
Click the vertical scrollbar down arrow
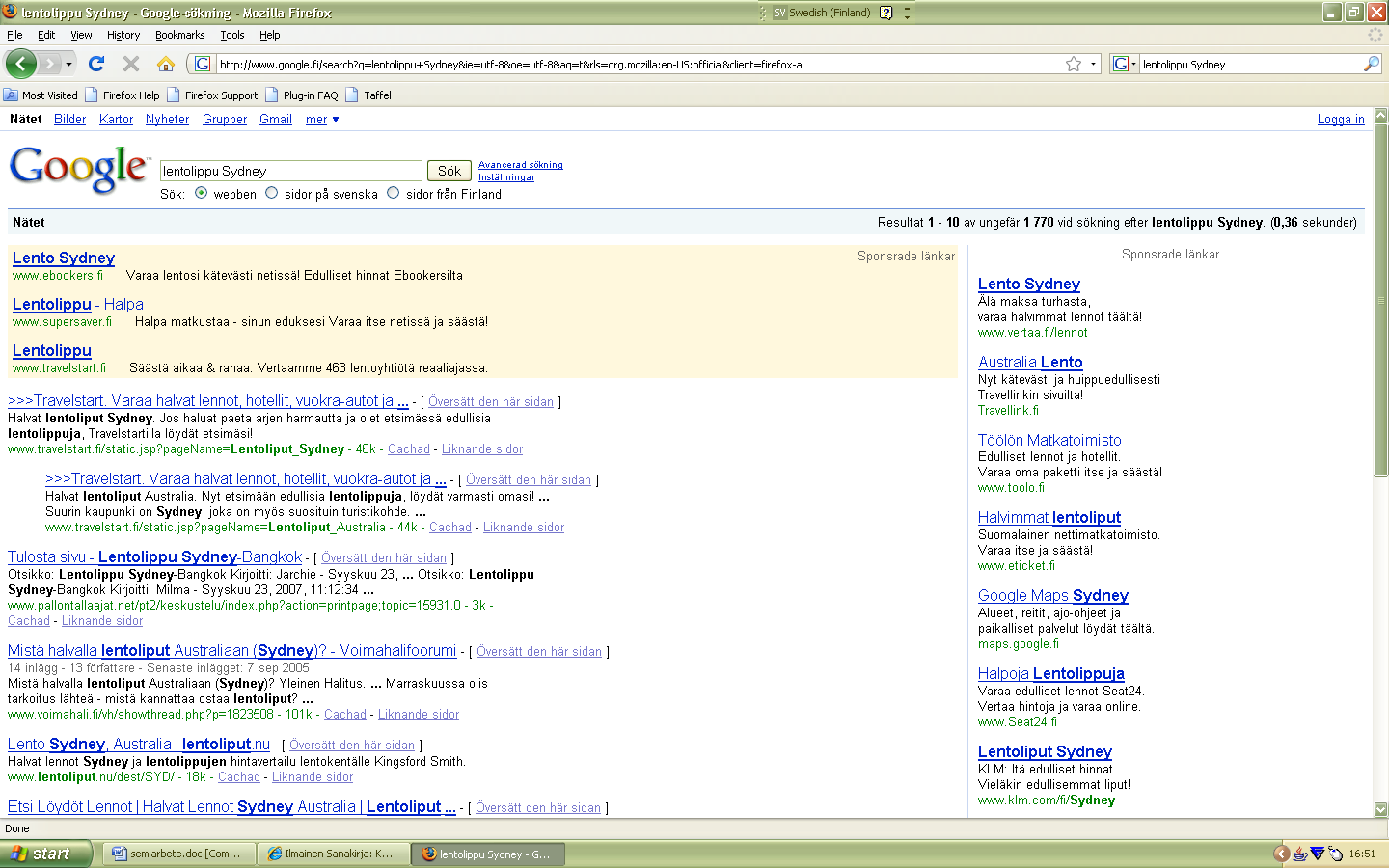tap(1380, 809)
